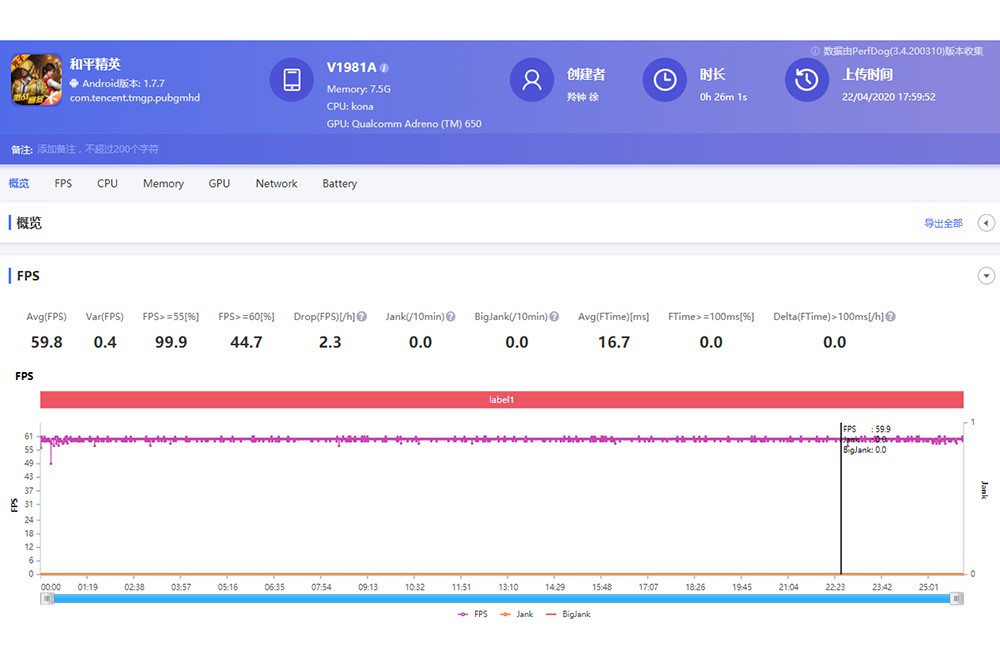The height and width of the screenshot is (666, 1000).
Task: Click the info icon beside V1981A
Action: tap(385, 68)
